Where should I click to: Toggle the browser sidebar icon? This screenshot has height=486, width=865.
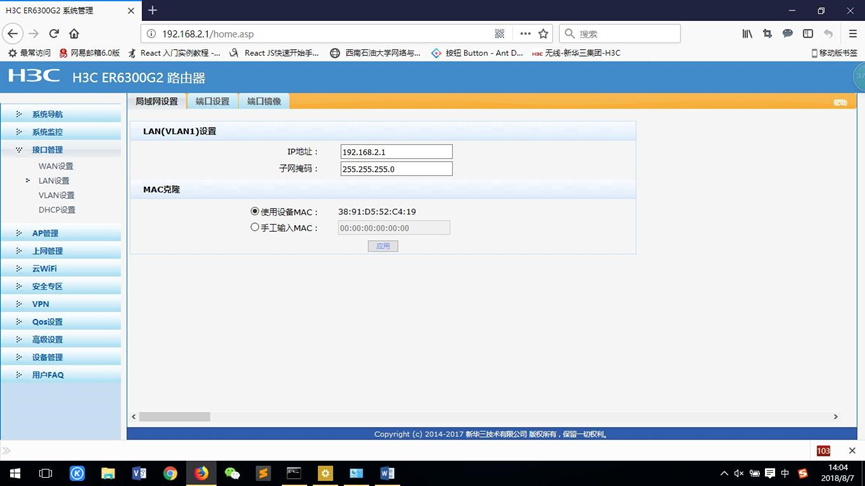[x=808, y=34]
